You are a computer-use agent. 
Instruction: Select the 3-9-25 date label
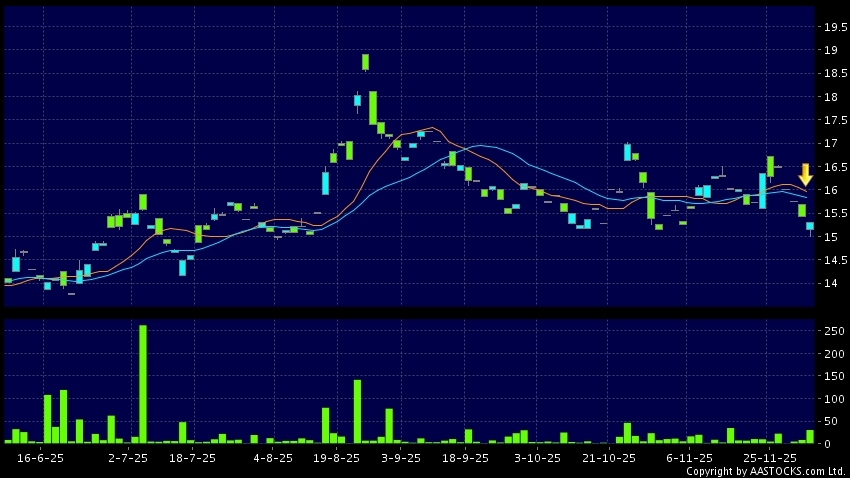(401, 457)
